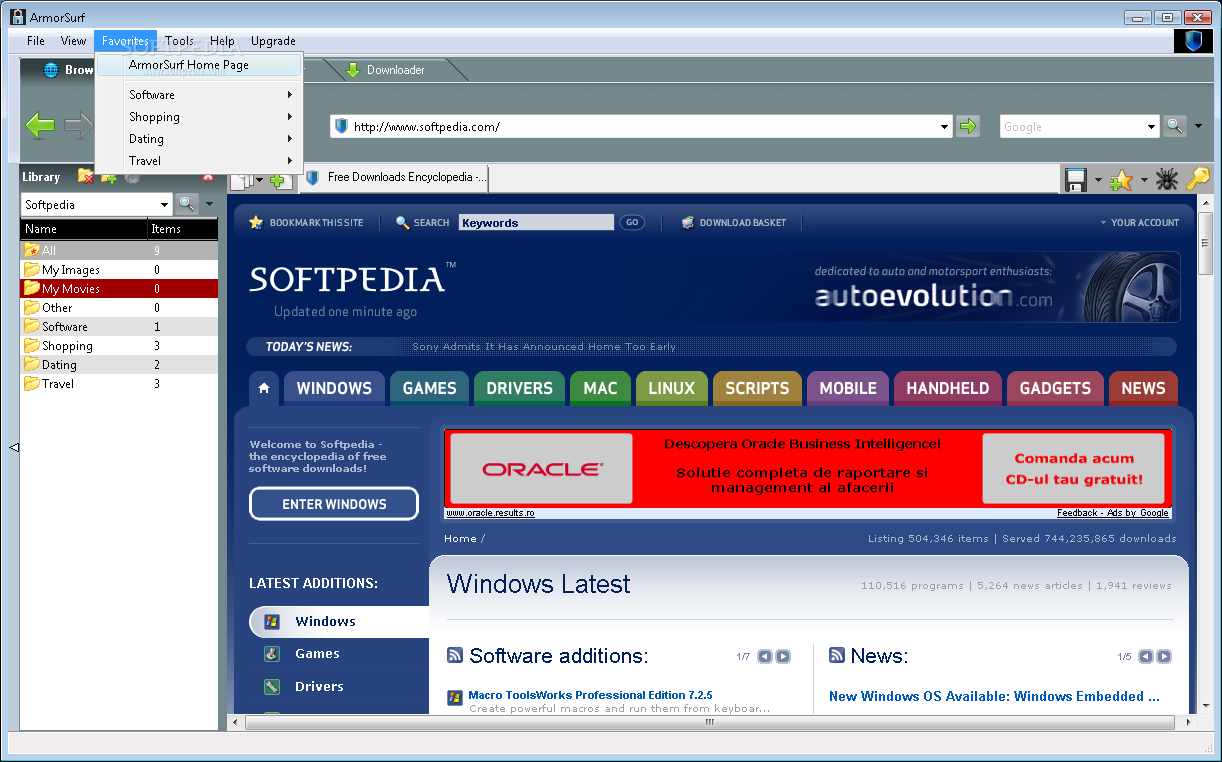
Task: Click in the Keywords search field
Action: tap(536, 222)
